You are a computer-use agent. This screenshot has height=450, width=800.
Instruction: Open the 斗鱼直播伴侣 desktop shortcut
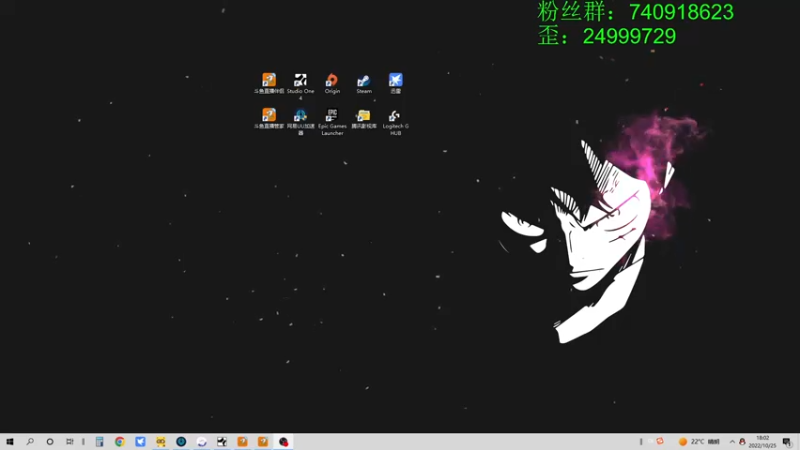(x=269, y=84)
